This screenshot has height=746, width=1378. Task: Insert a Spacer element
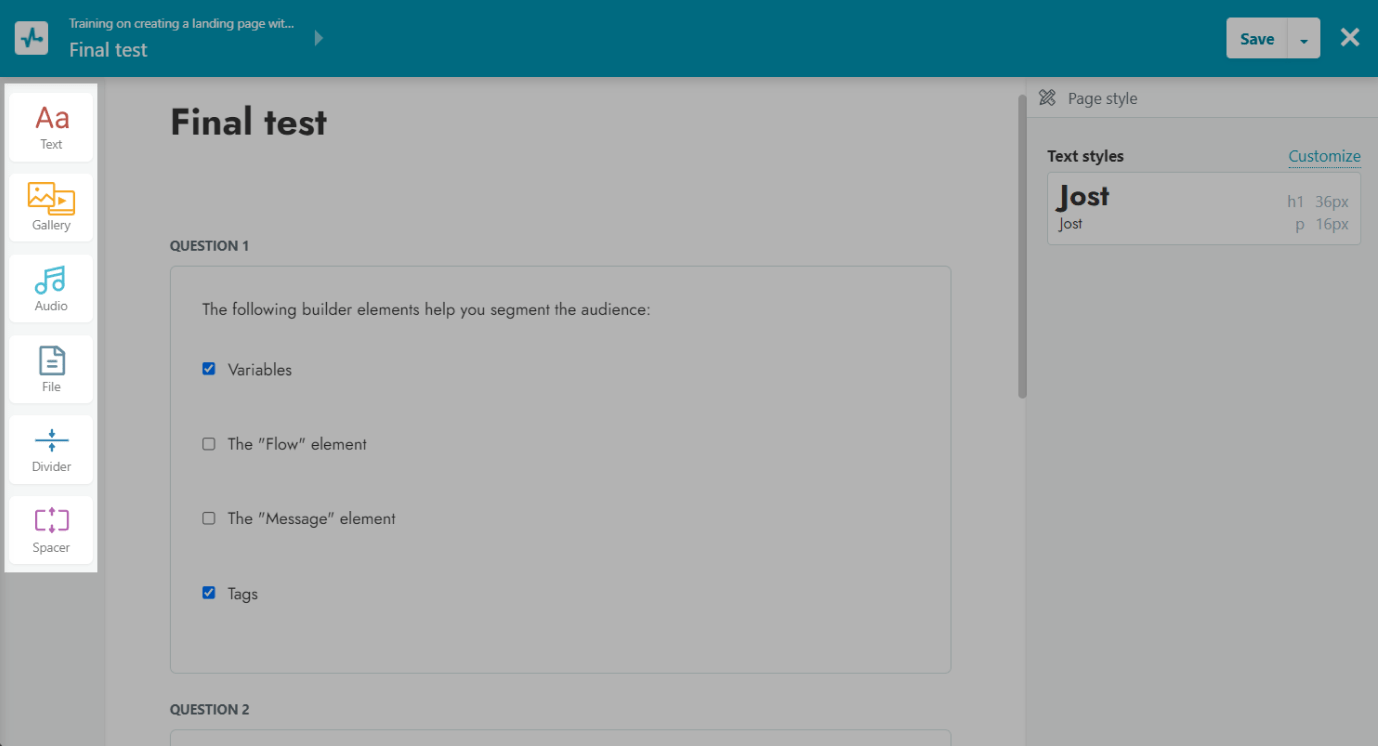coord(51,530)
